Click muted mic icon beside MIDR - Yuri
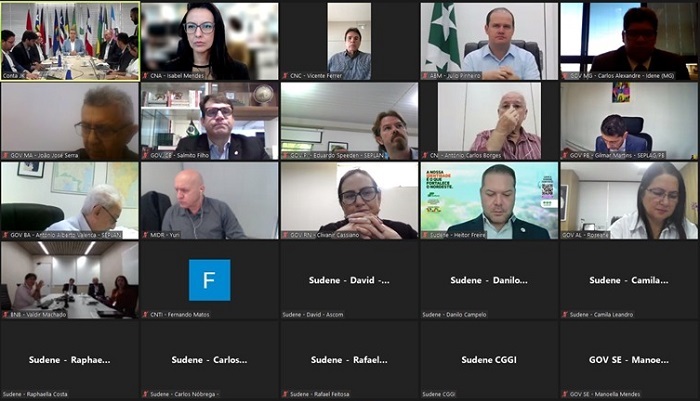 point(146,235)
